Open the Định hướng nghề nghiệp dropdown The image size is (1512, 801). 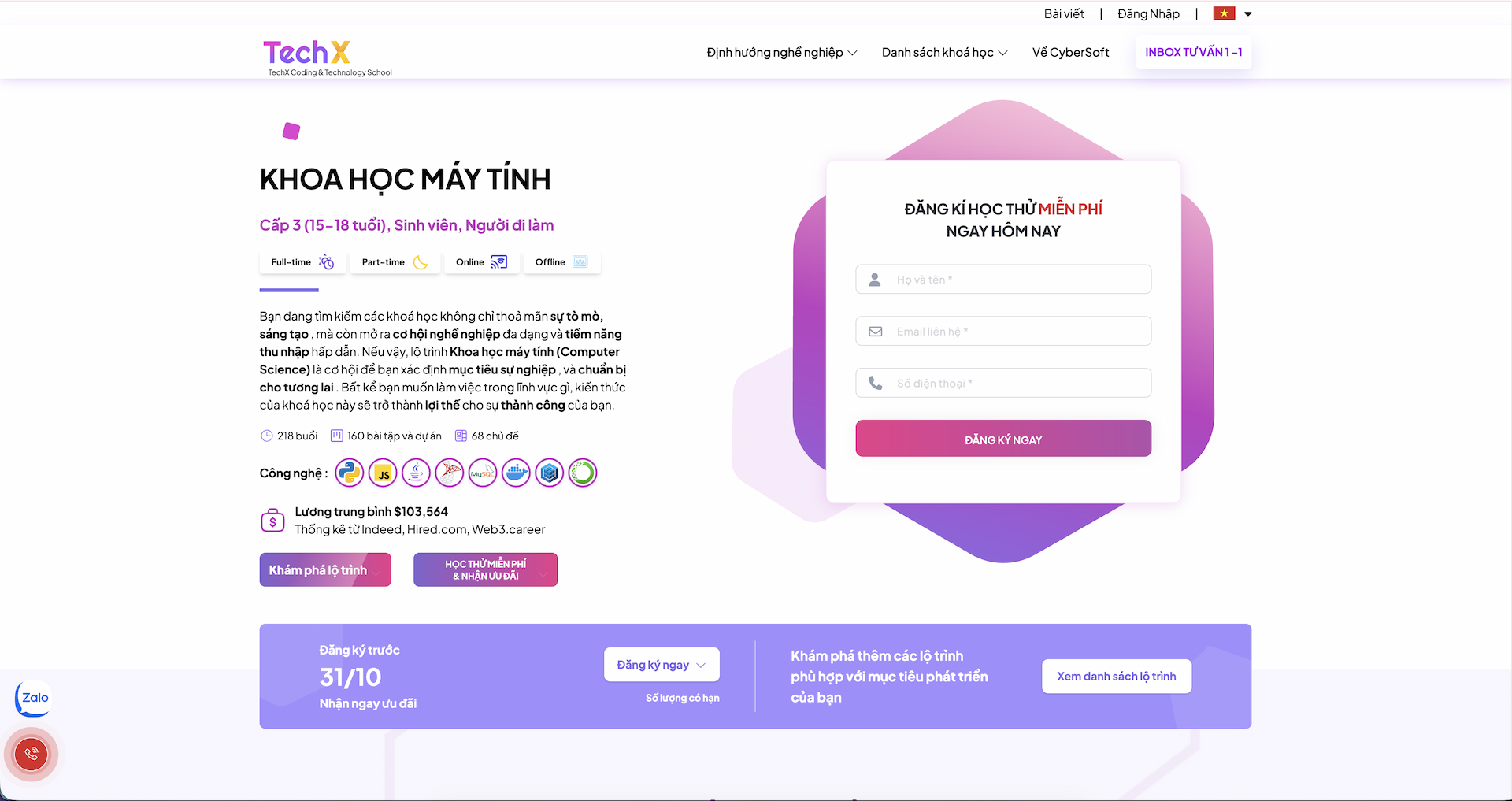click(x=780, y=52)
